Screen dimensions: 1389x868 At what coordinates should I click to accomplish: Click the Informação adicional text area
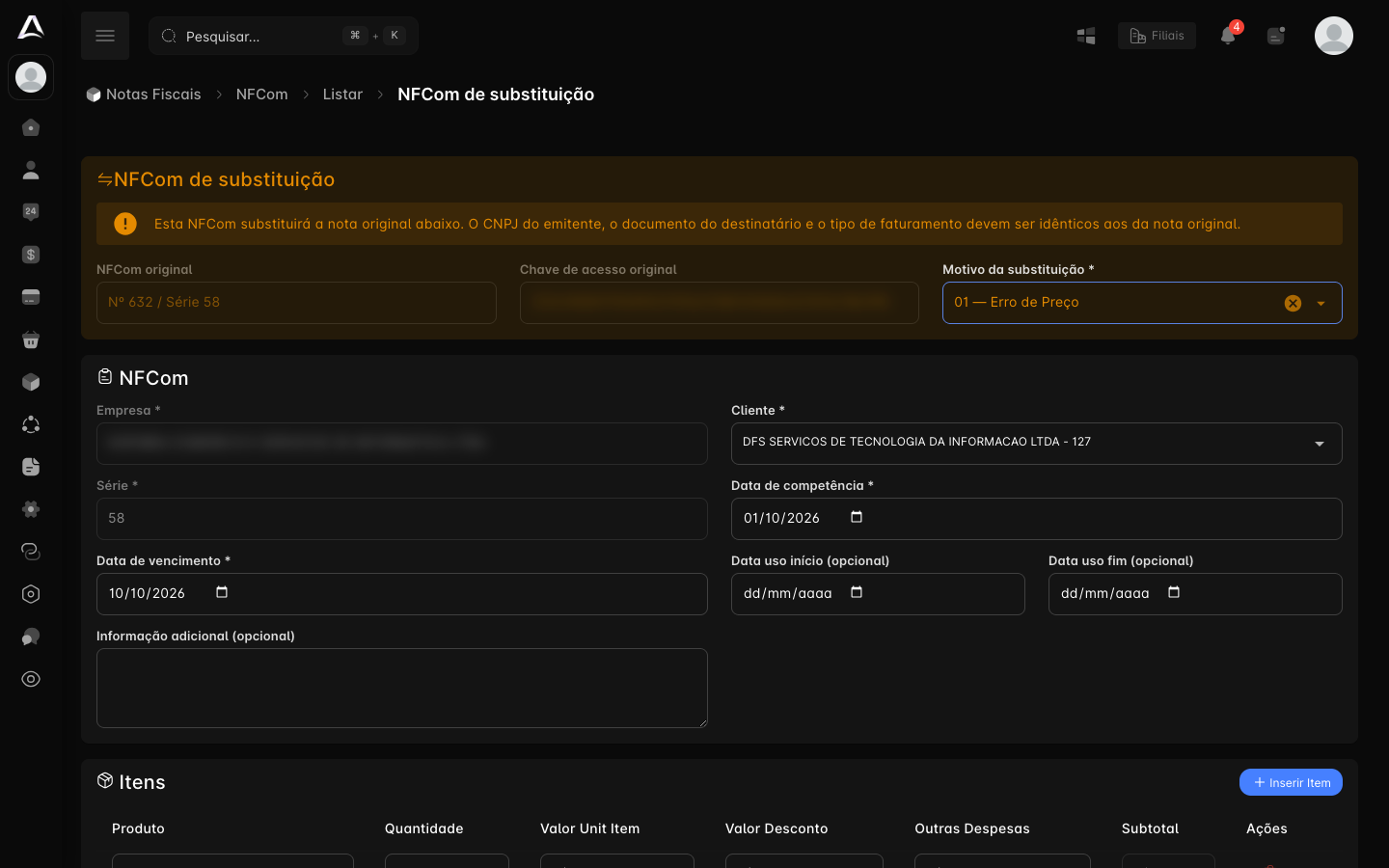pos(402,688)
